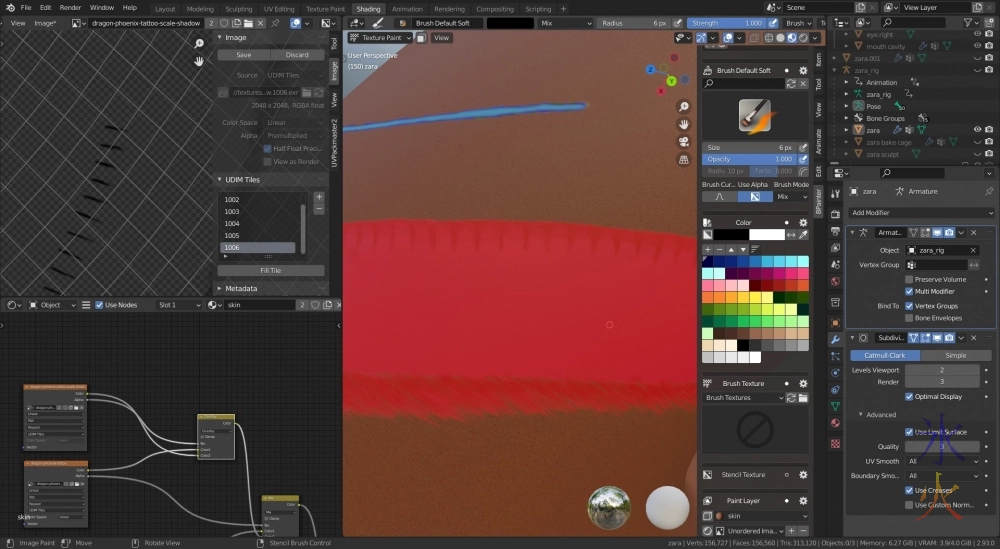Switch to the Sculpting workspace tab
Image resolution: width=1000 pixels, height=549 pixels.
[239, 9]
